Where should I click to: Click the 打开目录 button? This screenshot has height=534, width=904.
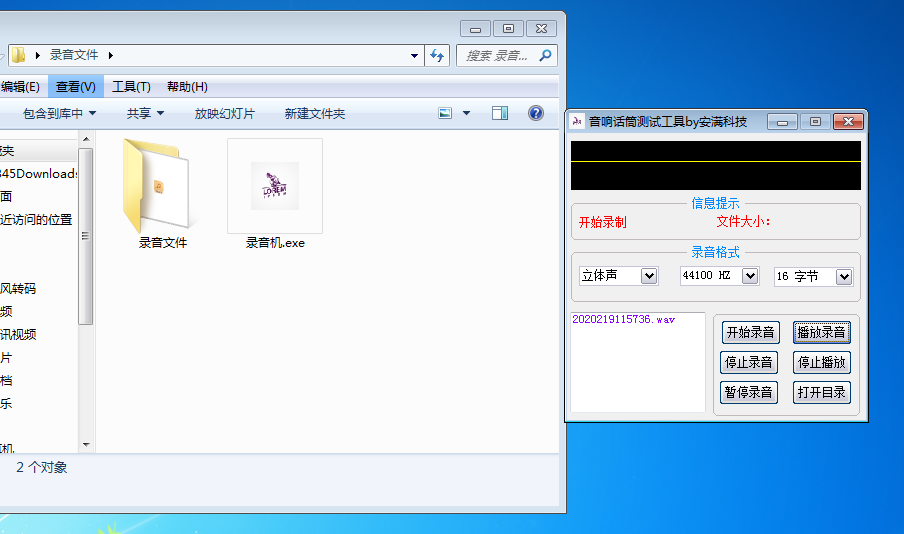tap(821, 392)
